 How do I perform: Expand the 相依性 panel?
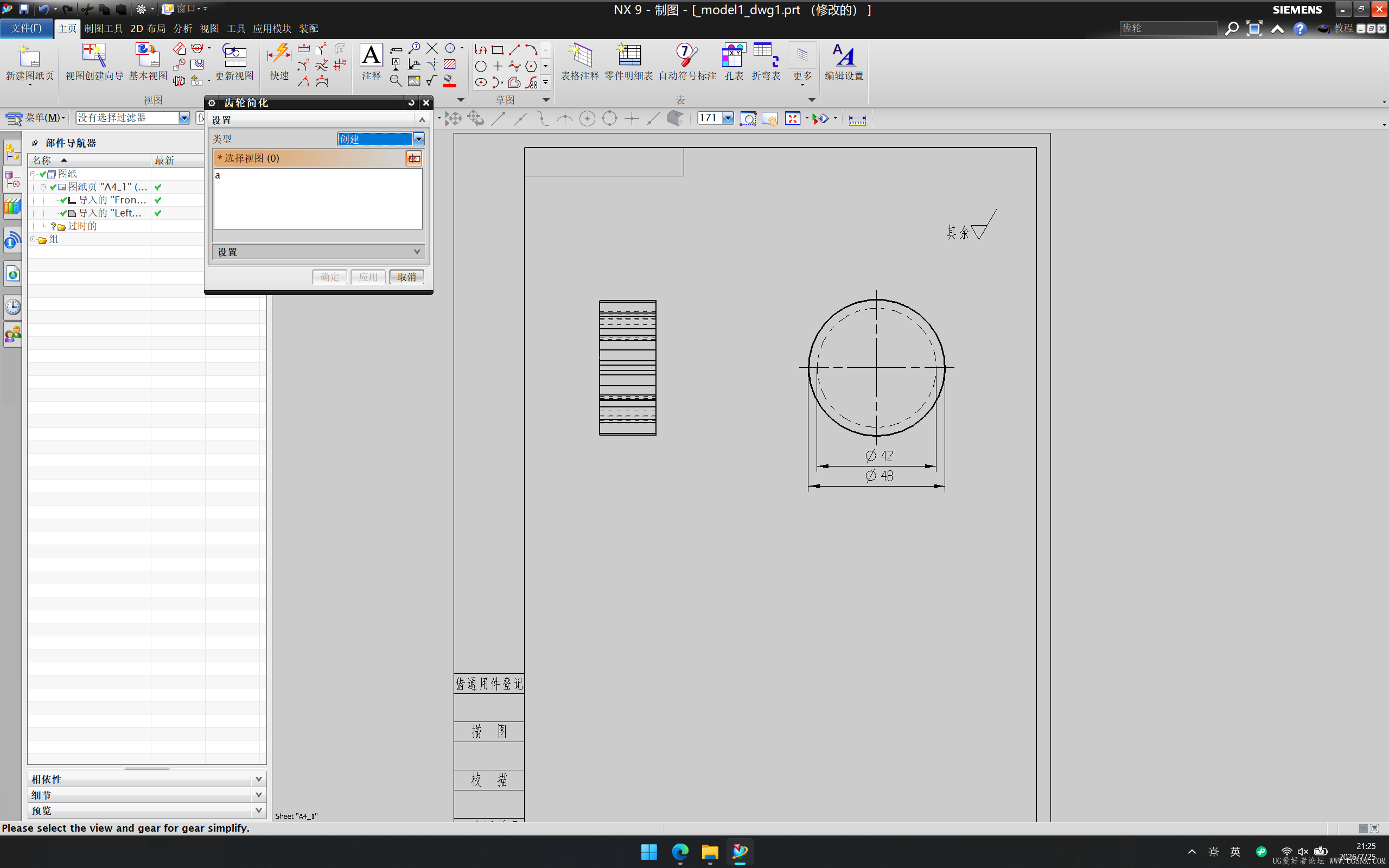tap(258, 779)
